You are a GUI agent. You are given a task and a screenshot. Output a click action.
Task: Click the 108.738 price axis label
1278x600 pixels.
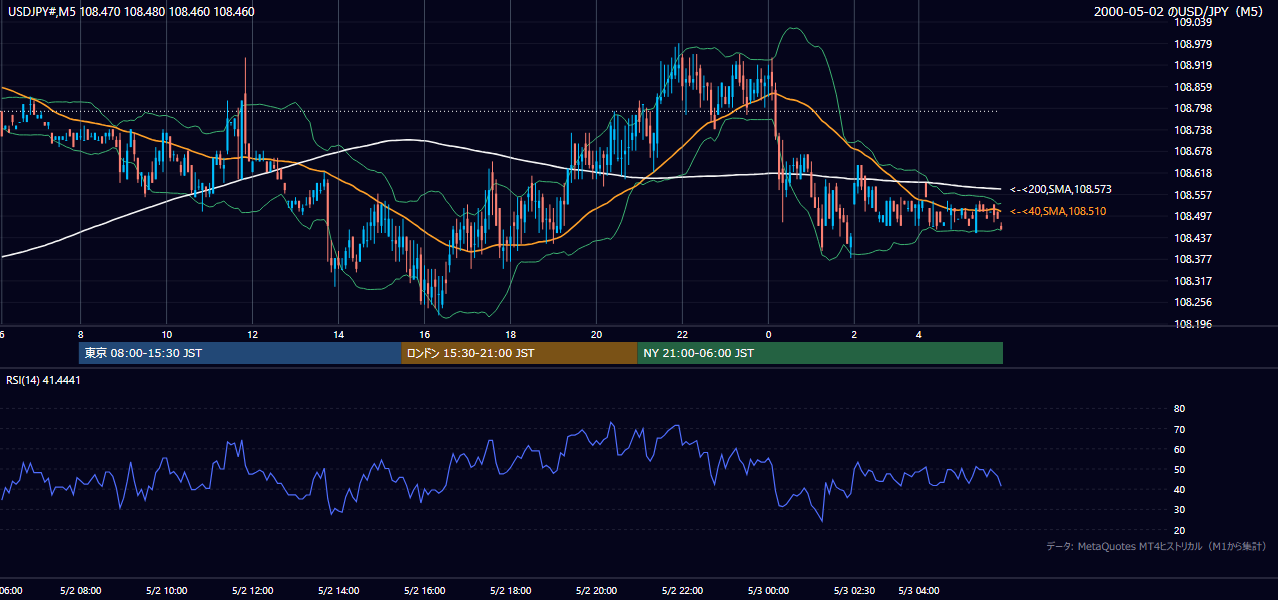point(1193,130)
